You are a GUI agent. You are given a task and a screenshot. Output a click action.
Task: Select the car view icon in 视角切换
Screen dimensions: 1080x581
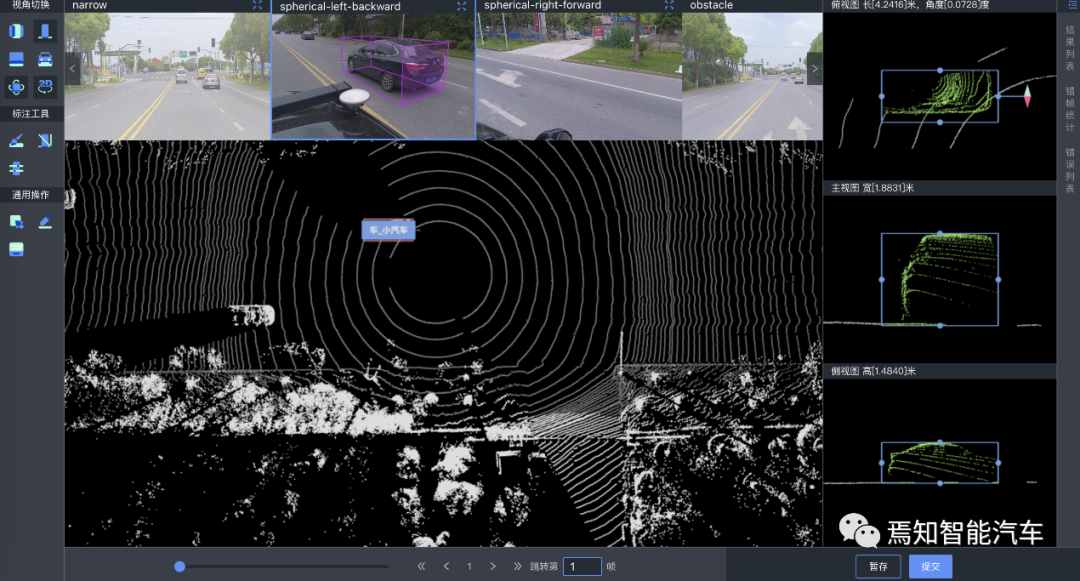coord(45,59)
